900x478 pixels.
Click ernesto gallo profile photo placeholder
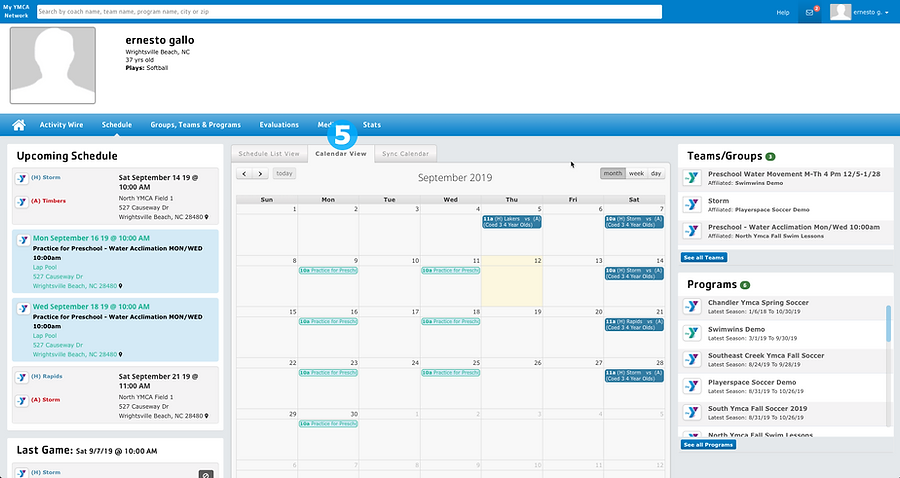click(x=53, y=65)
